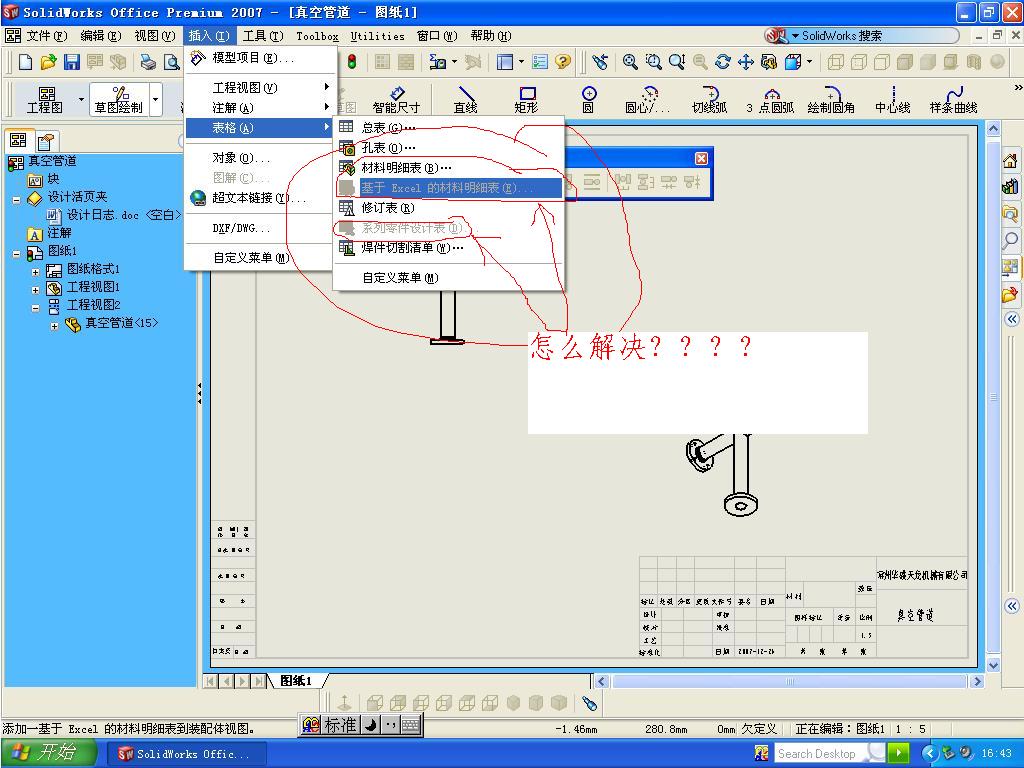Open 工程视图(V) submenu
The height and width of the screenshot is (768, 1024).
click(261, 88)
